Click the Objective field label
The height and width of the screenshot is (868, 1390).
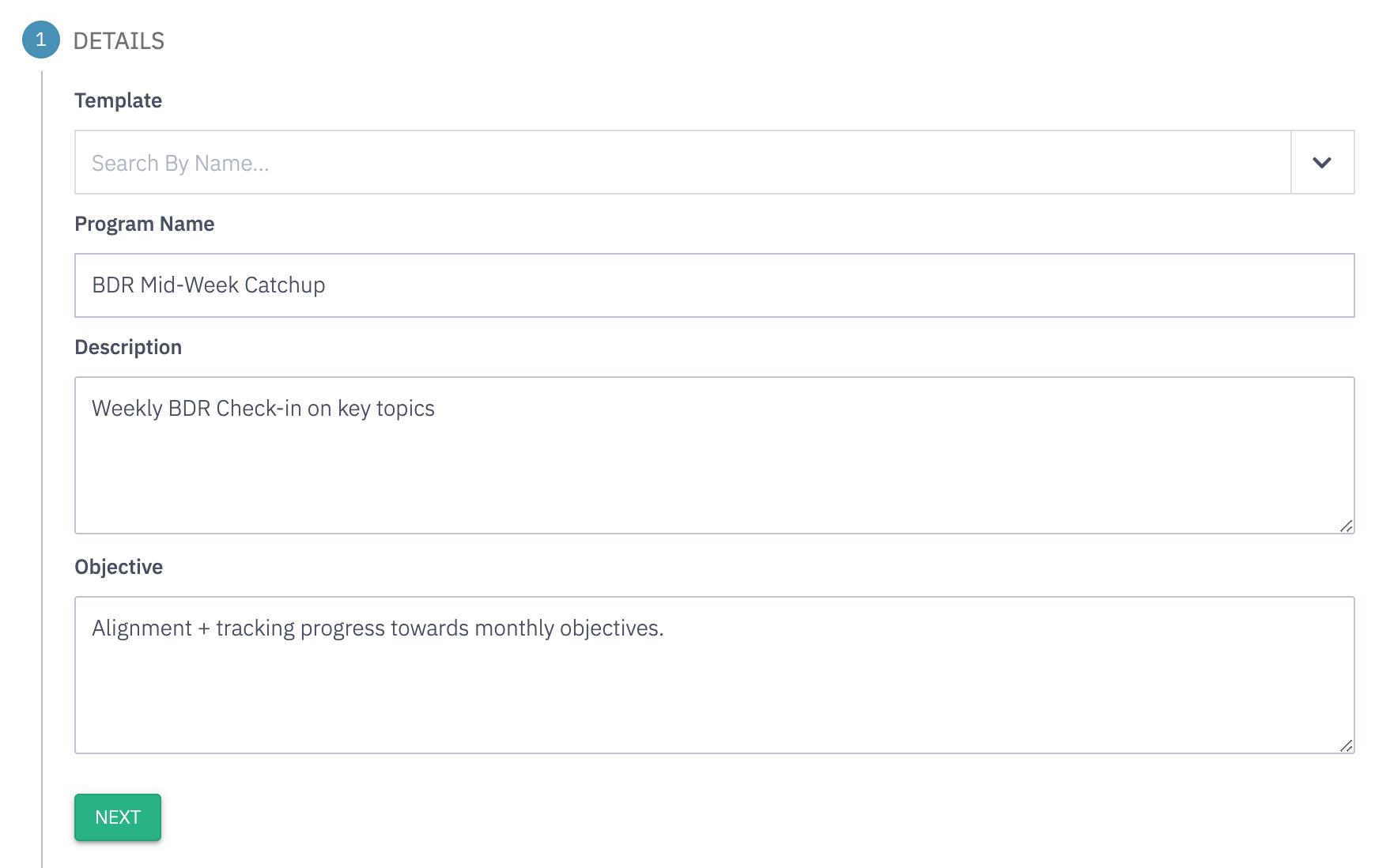point(119,567)
